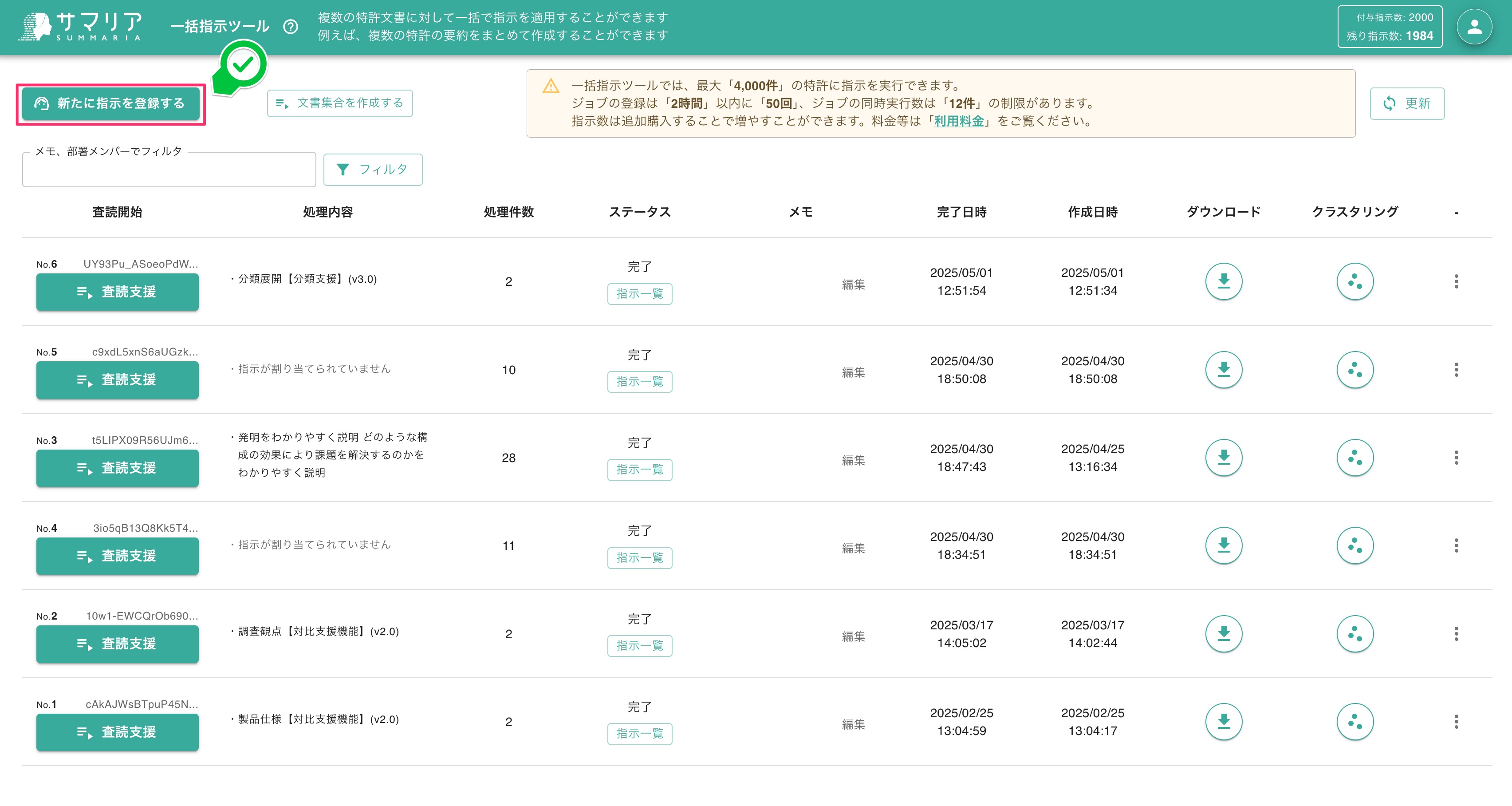Edit memo for job No.2
The width and height of the screenshot is (1512, 806).
click(853, 636)
